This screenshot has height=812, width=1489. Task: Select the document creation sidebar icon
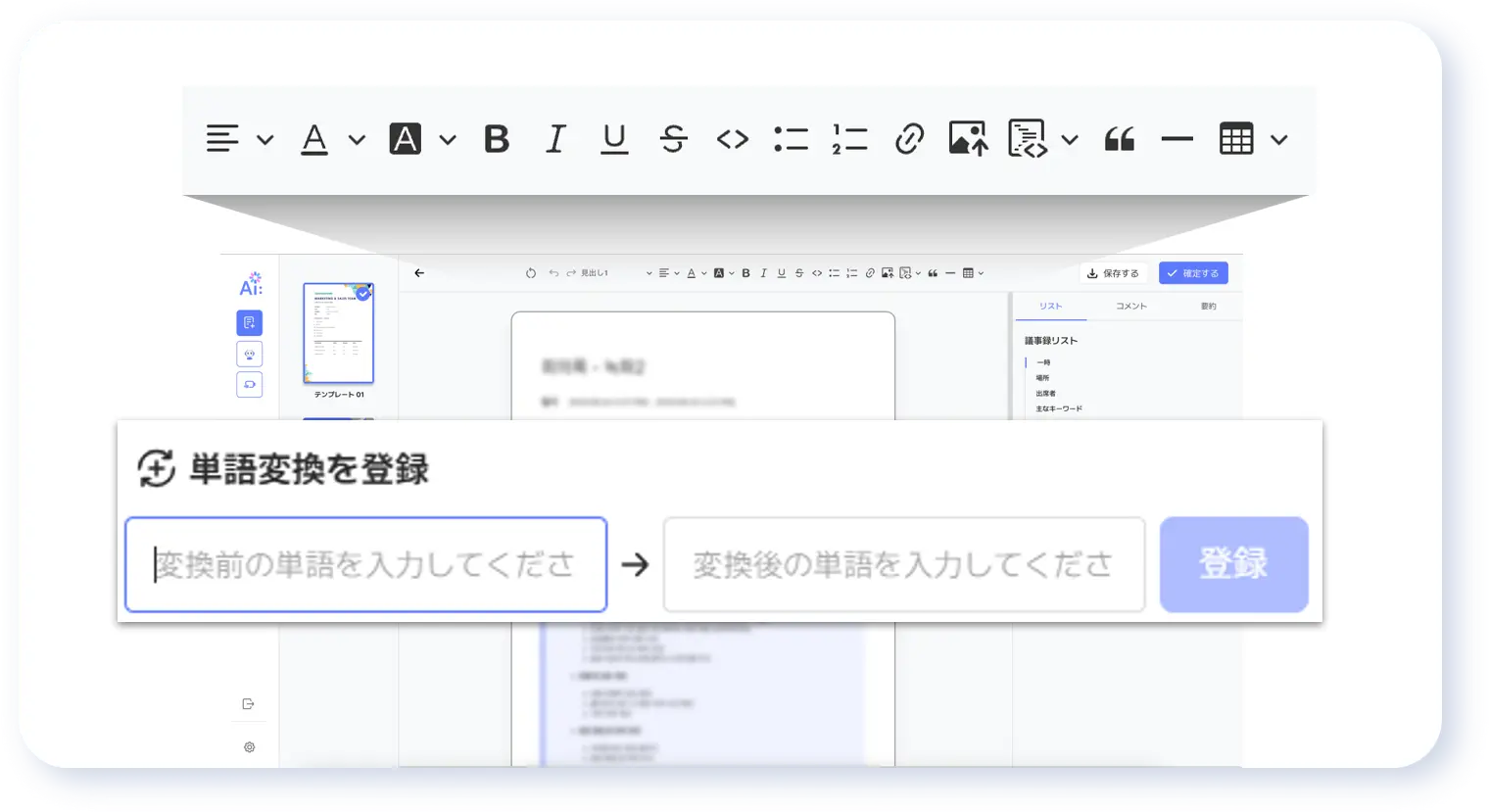click(x=250, y=322)
